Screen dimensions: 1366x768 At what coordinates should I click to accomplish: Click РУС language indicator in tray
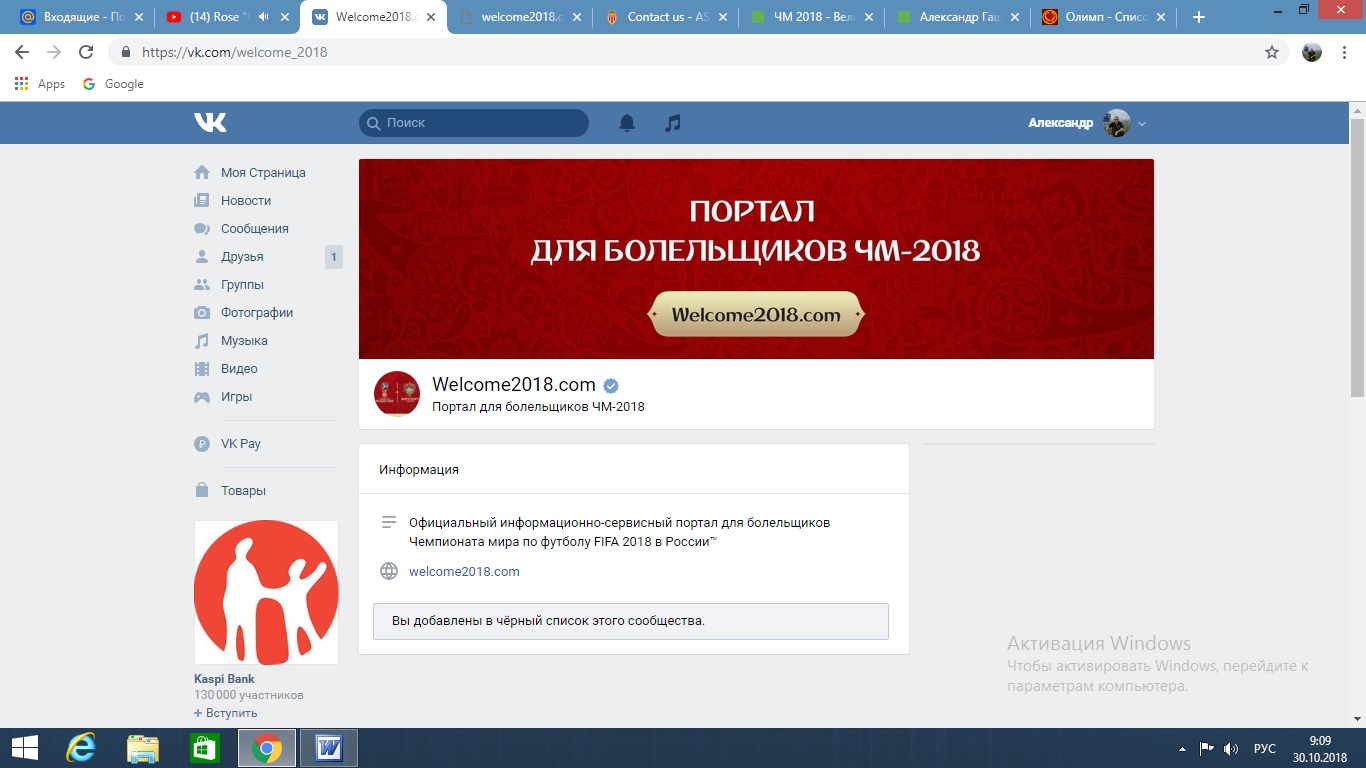(1265, 748)
